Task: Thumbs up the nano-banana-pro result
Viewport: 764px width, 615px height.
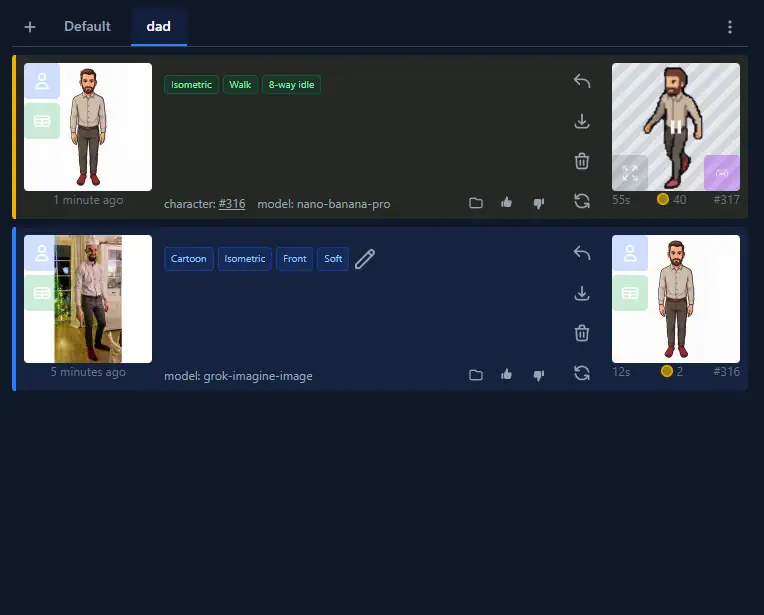Action: [x=507, y=203]
